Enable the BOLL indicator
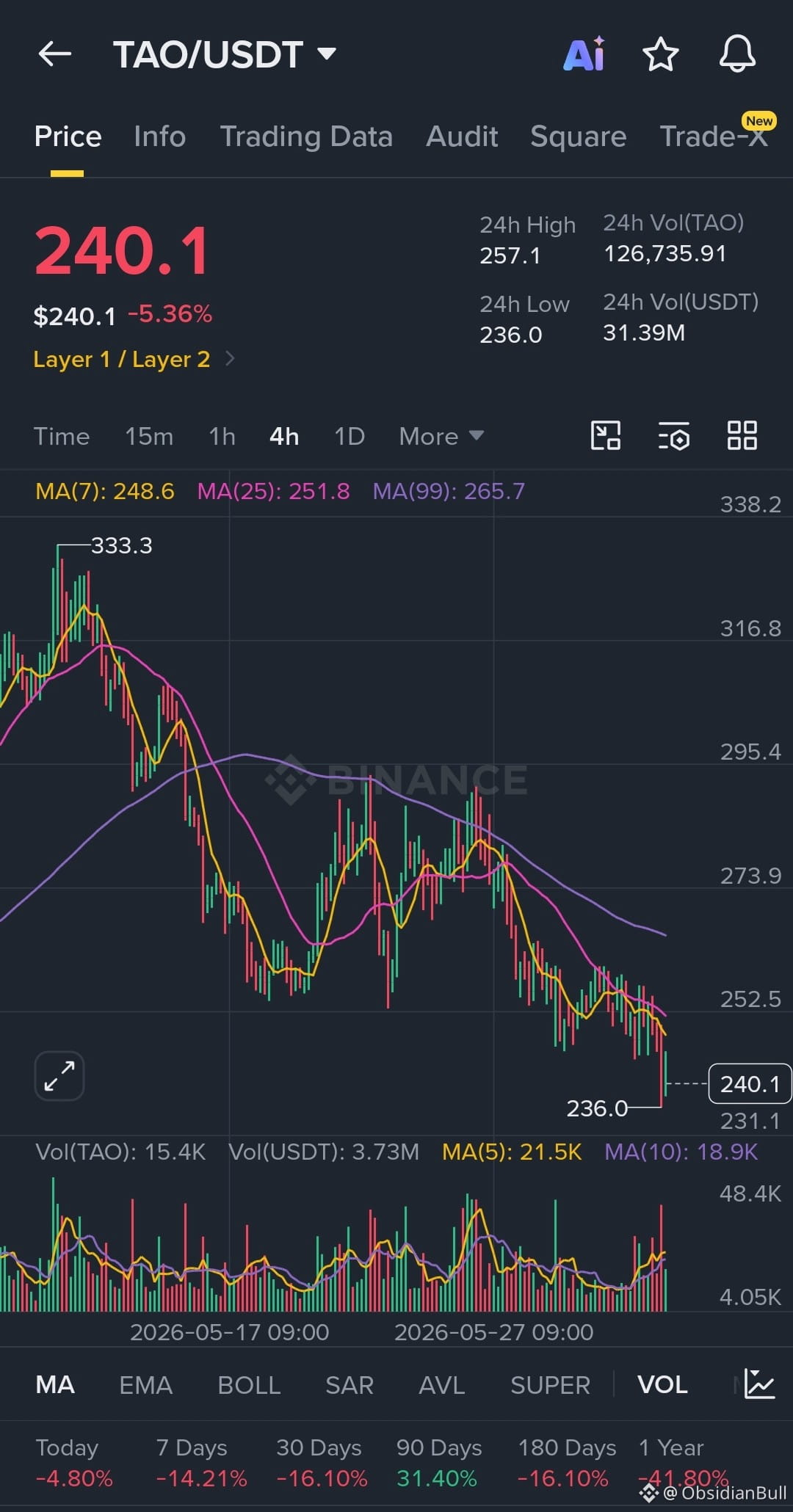 tap(249, 1385)
